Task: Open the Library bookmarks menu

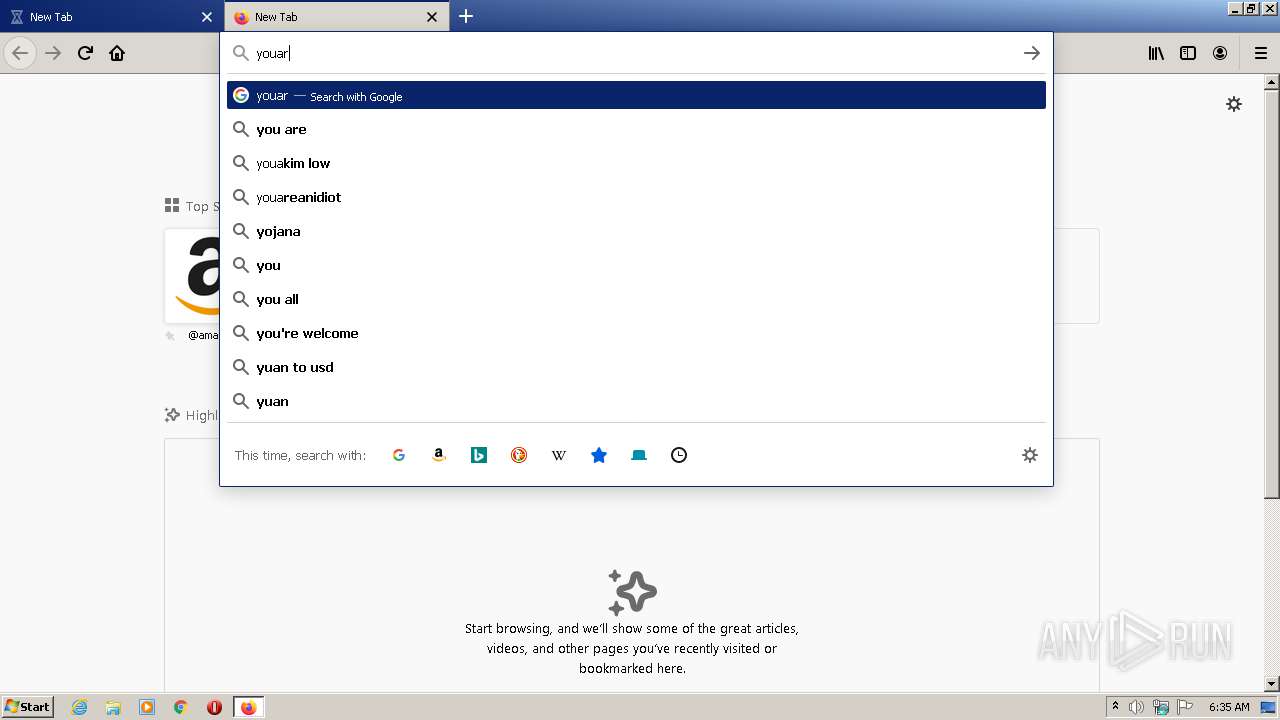Action: [x=1156, y=53]
